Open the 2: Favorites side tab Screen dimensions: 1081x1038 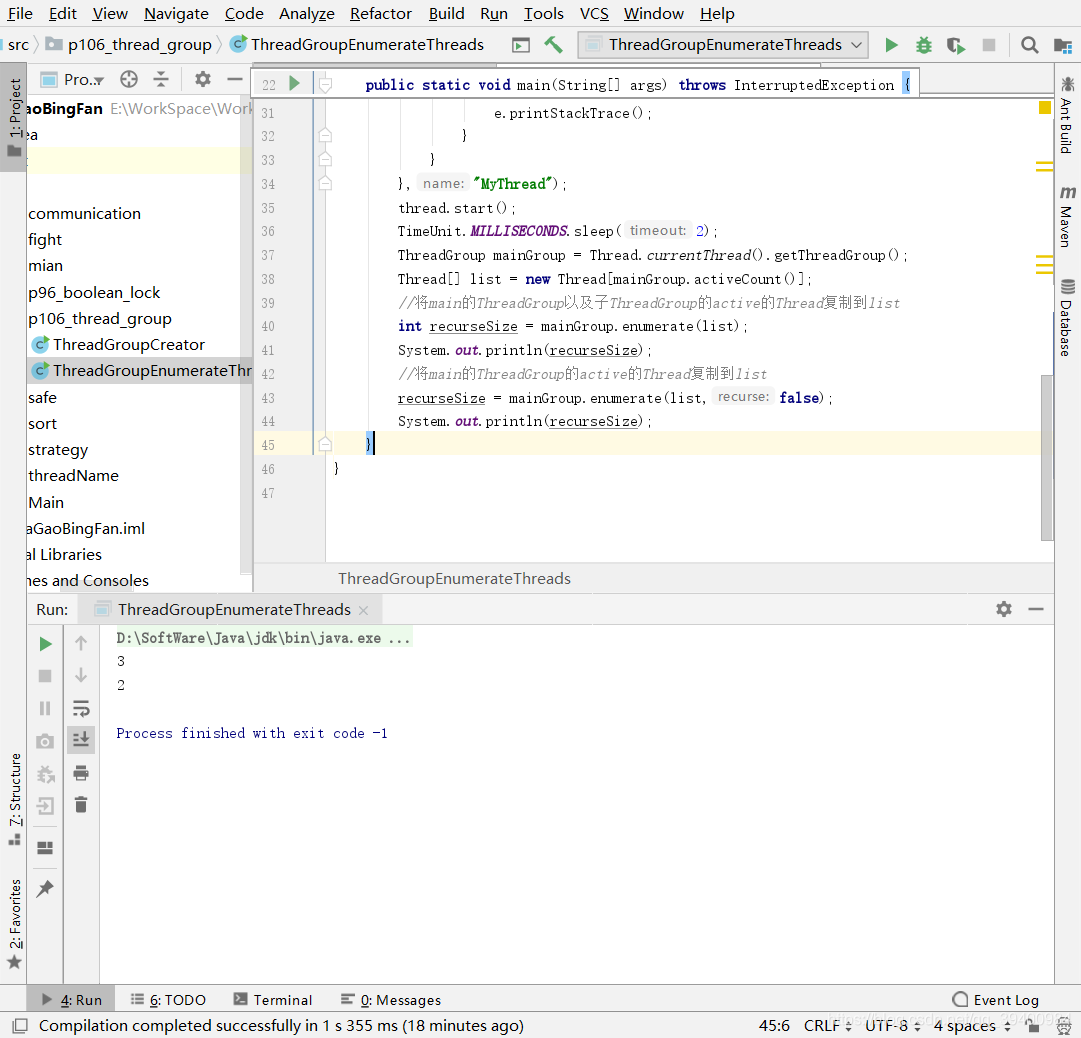[14, 923]
